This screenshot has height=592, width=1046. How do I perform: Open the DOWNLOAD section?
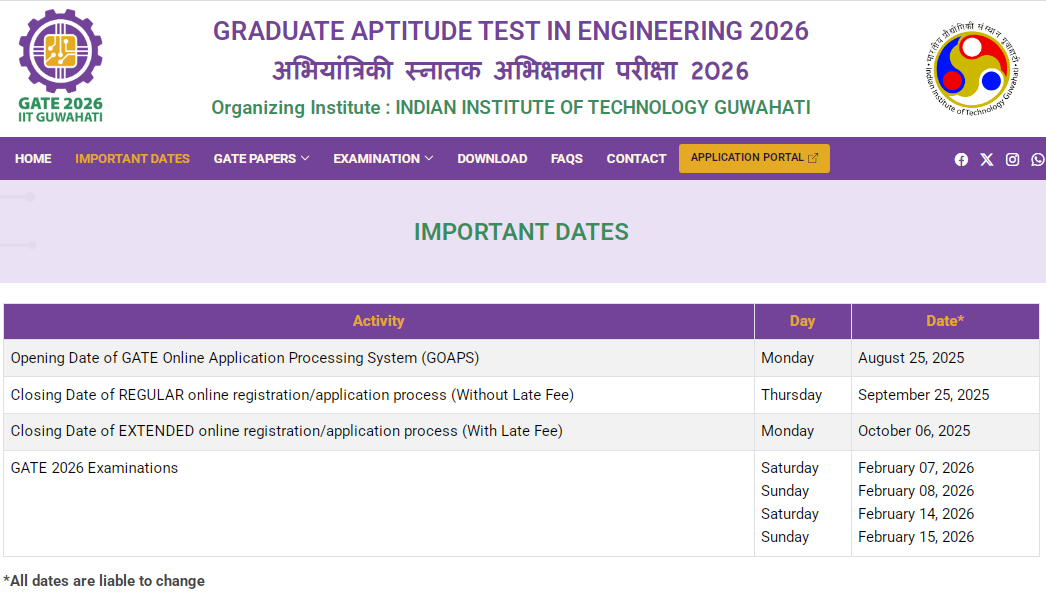pos(492,158)
